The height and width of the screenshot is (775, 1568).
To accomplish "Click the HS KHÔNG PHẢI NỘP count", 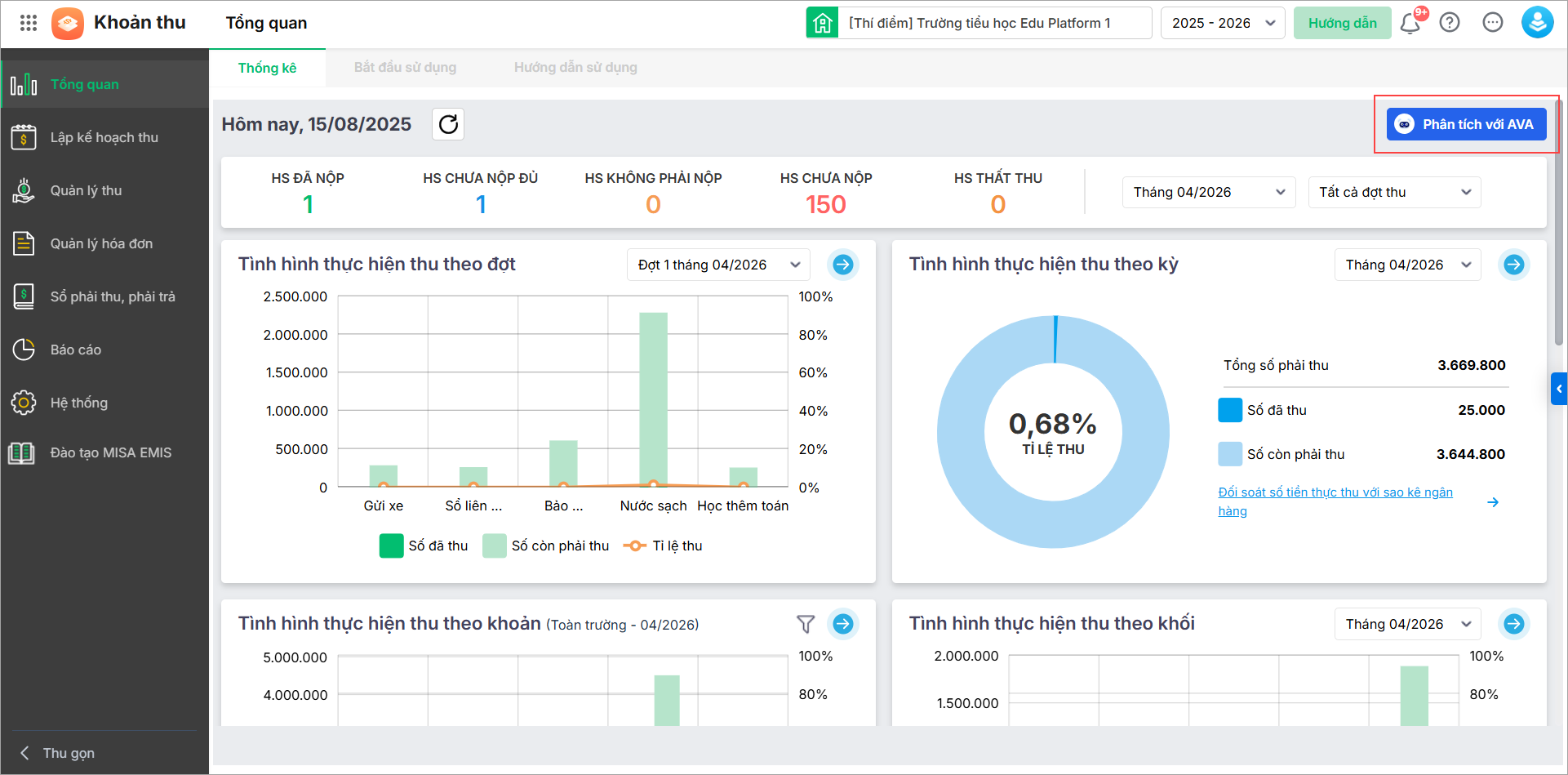I will pos(653,204).
